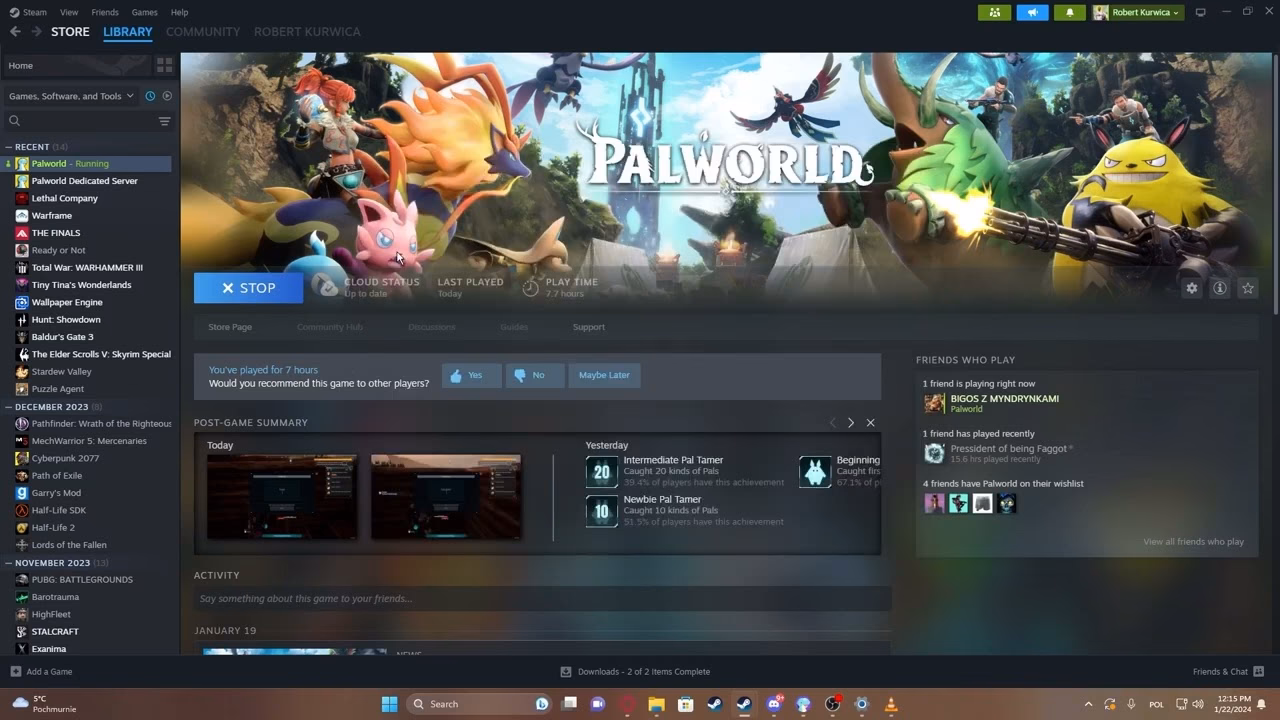Open the Steam friends group icon button
The image size is (1280, 720).
994,12
